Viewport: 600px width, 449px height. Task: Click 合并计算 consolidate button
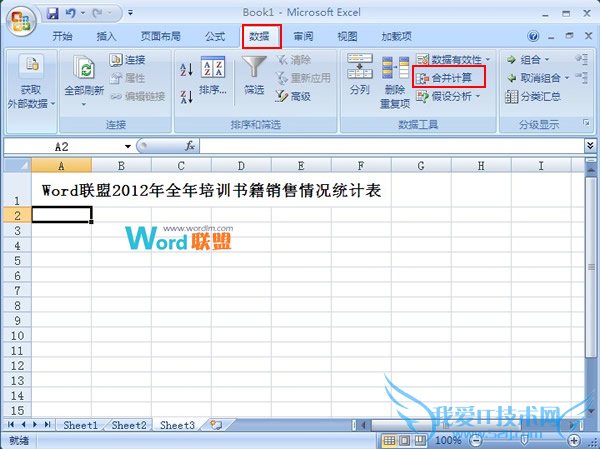pos(444,78)
